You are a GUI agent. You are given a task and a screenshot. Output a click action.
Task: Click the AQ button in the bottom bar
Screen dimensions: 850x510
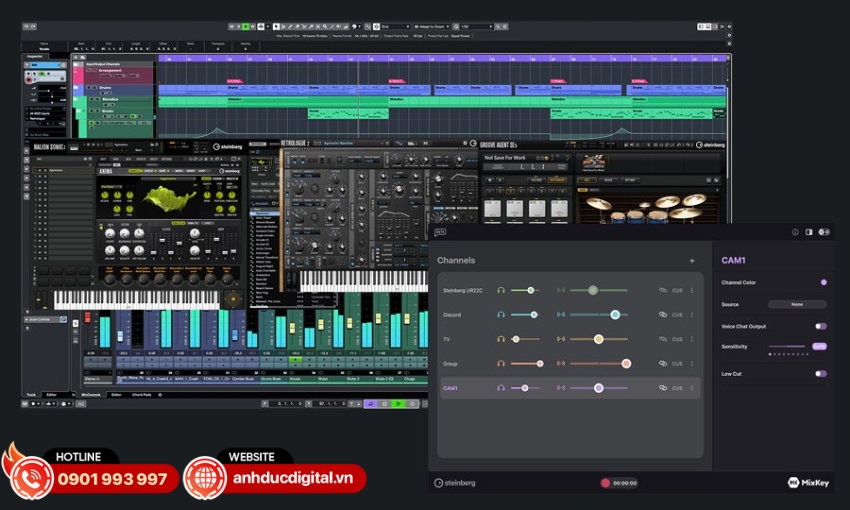coord(80,404)
